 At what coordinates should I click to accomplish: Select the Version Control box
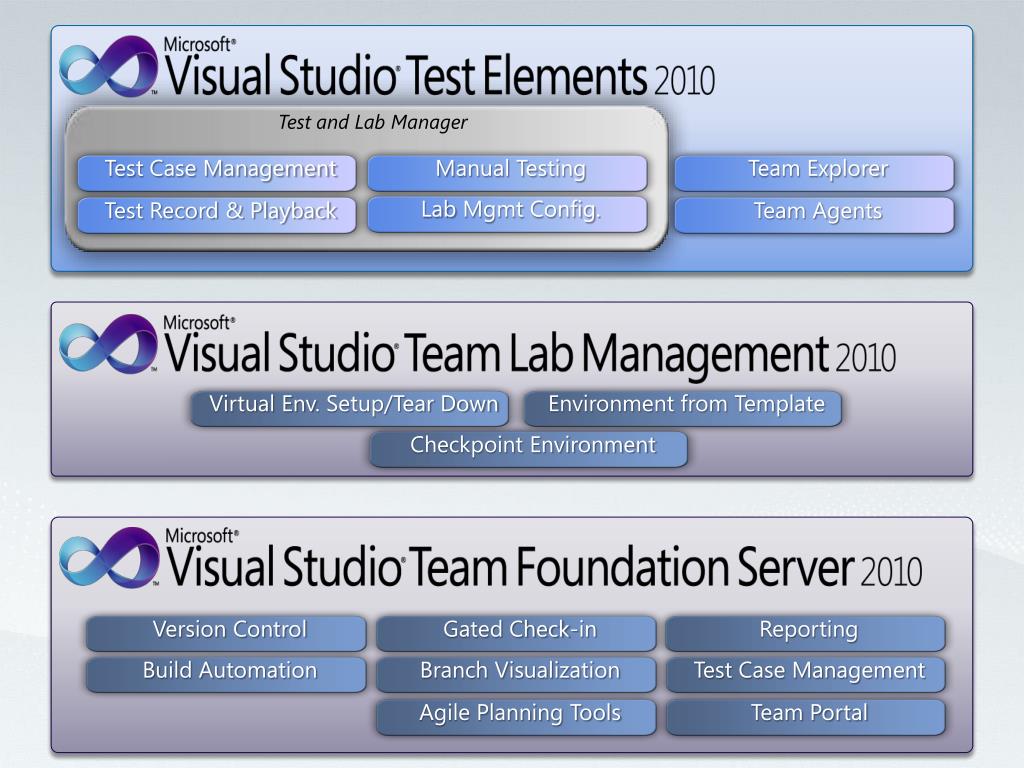tap(226, 632)
